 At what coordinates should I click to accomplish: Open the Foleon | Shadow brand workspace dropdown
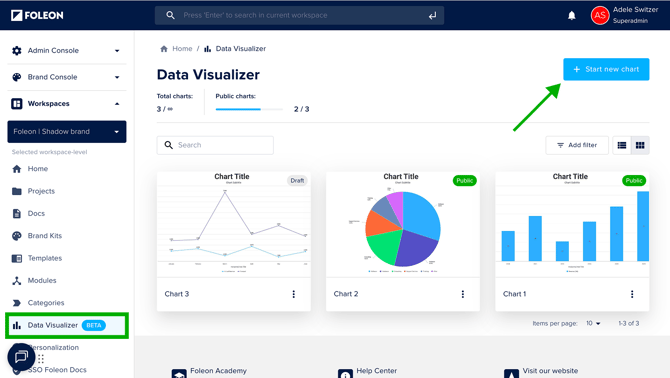tap(67, 132)
